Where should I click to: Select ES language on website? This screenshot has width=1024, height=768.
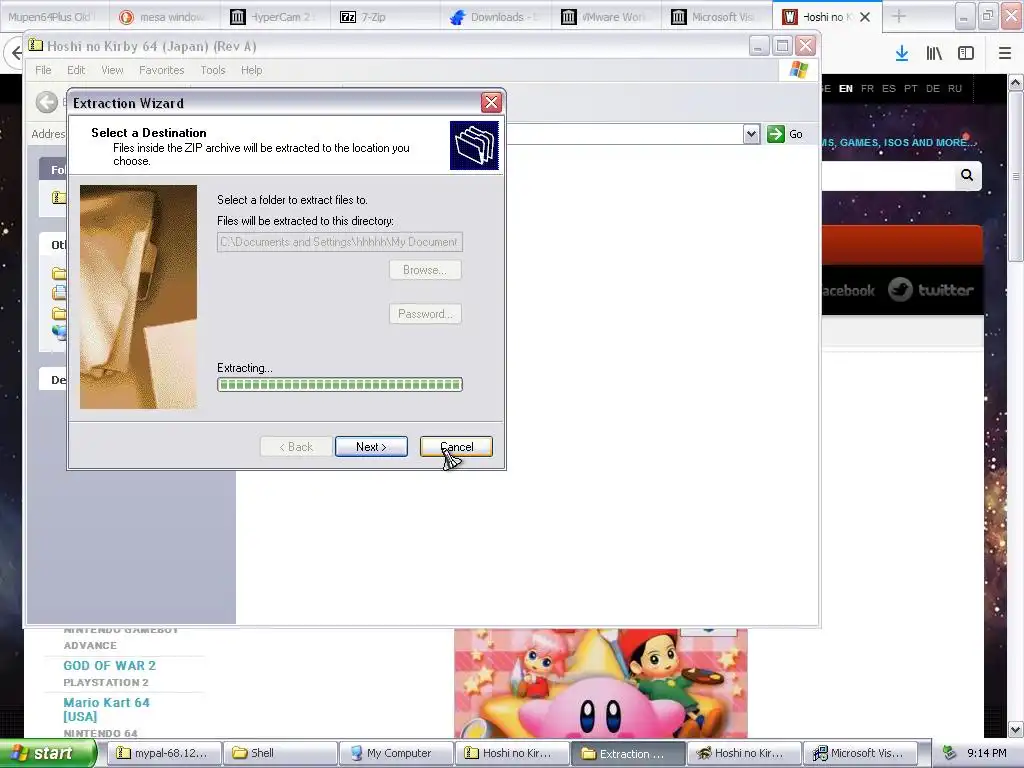click(x=889, y=88)
